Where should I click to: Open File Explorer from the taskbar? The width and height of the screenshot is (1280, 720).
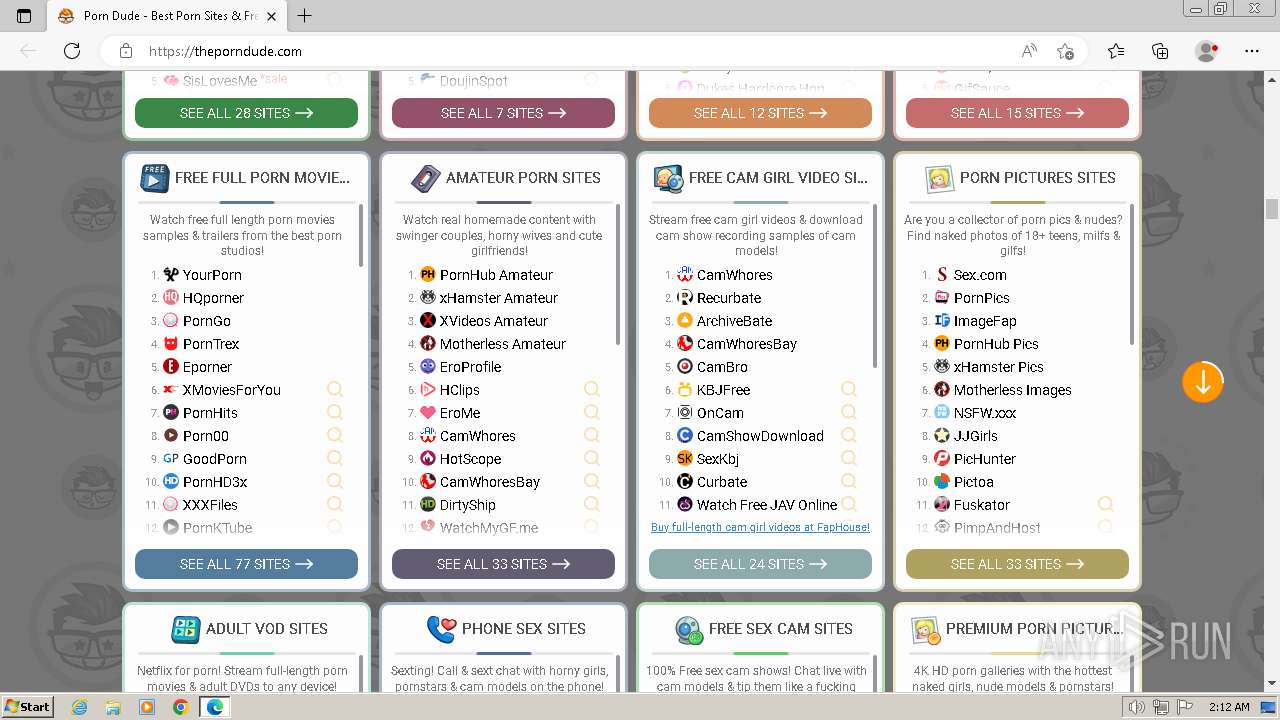coord(113,707)
